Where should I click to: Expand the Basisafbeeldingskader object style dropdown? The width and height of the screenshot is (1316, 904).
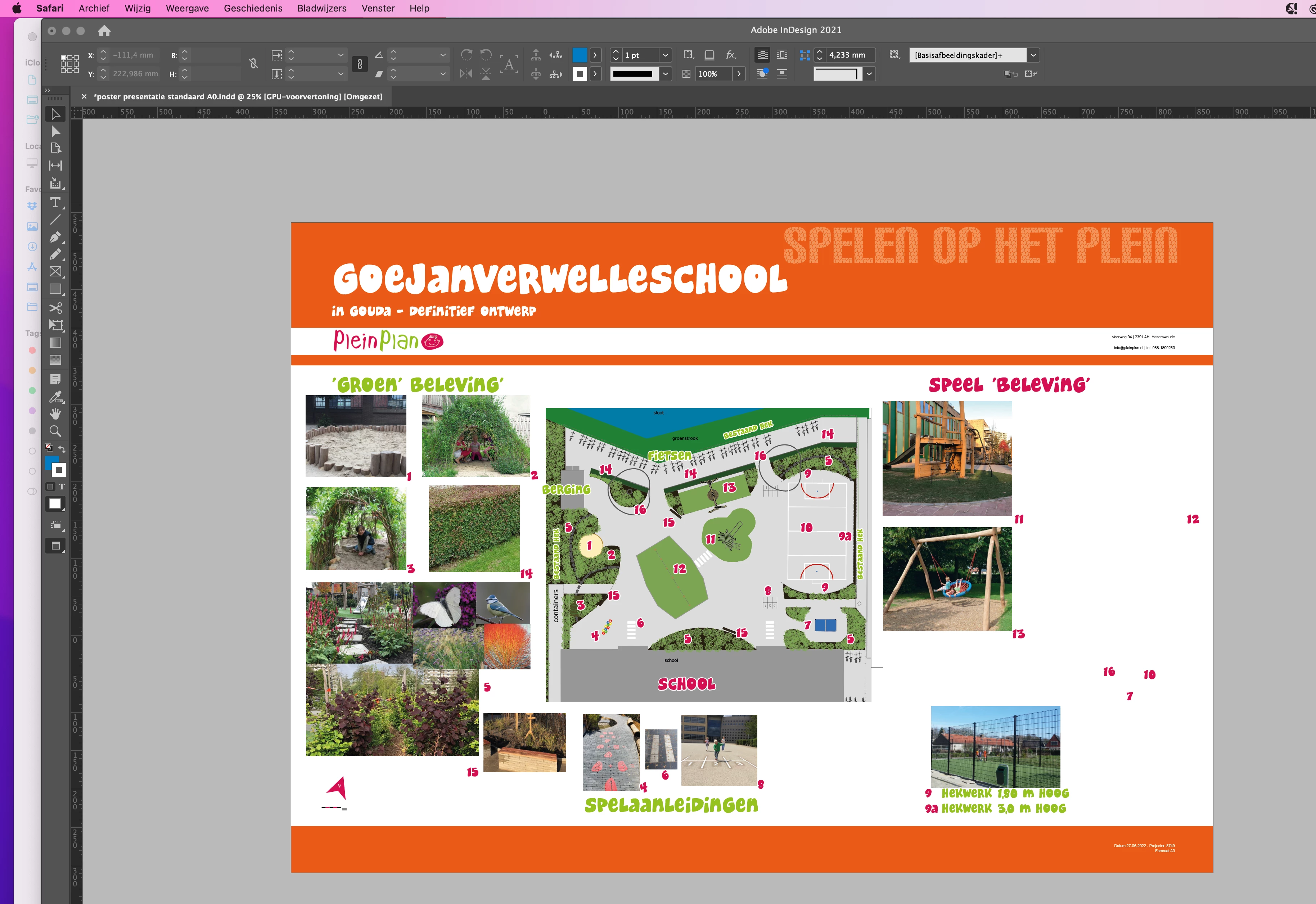pos(1033,55)
